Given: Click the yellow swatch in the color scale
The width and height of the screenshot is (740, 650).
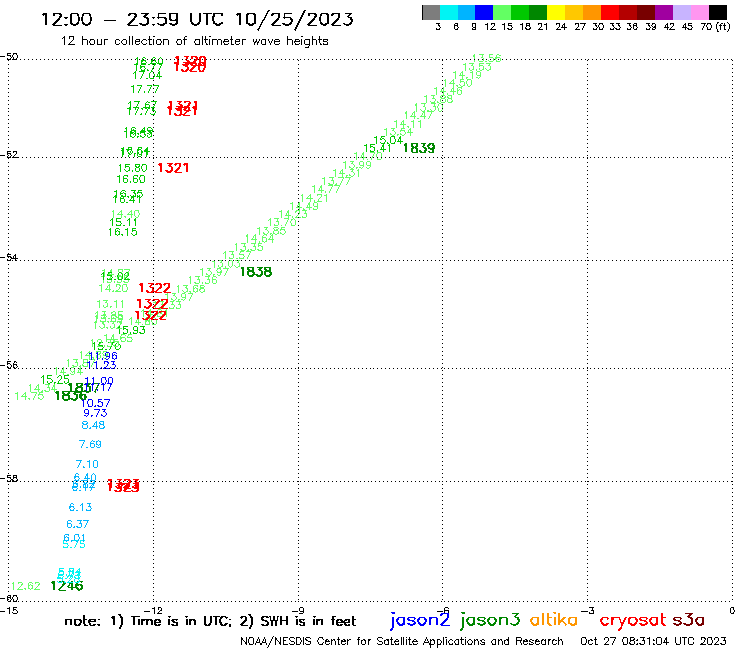Looking at the screenshot, I should pos(556,12).
